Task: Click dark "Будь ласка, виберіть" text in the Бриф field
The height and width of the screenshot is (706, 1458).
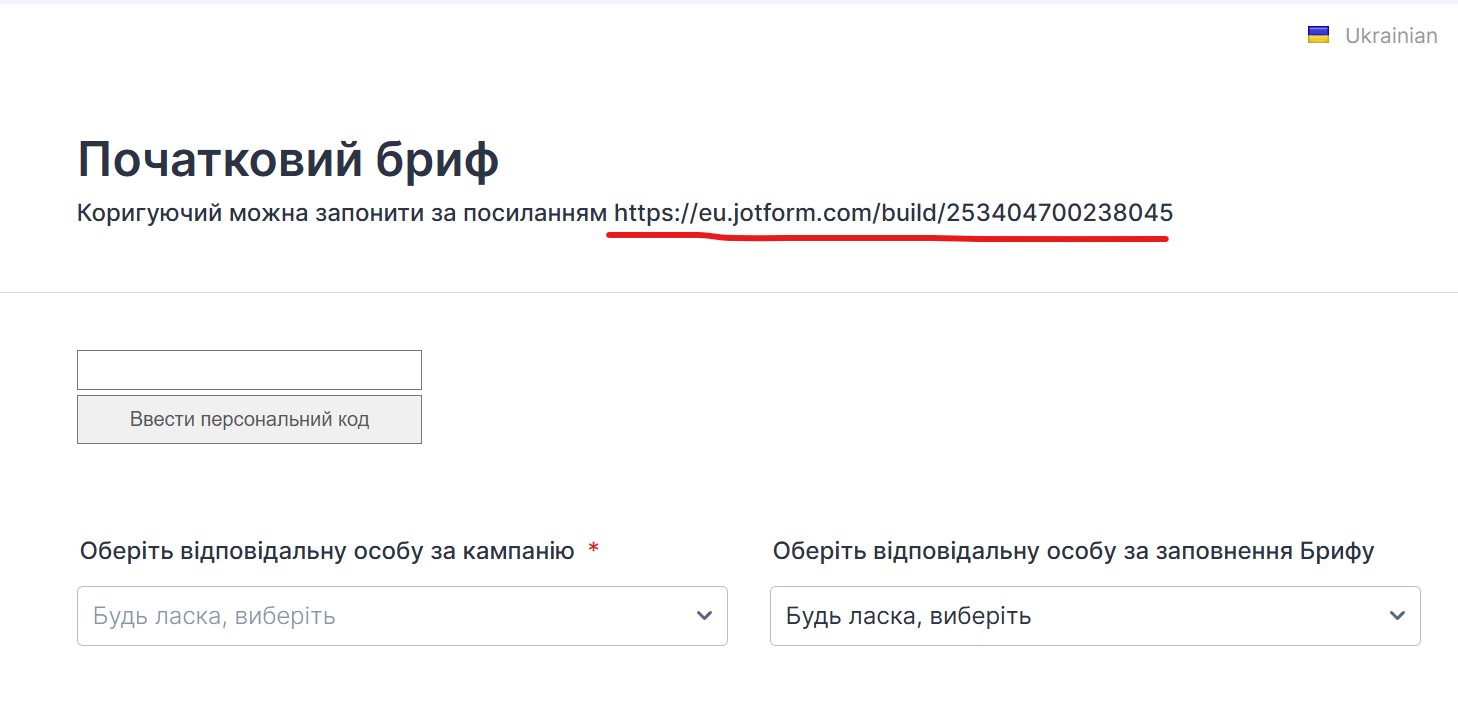Action: 908,616
